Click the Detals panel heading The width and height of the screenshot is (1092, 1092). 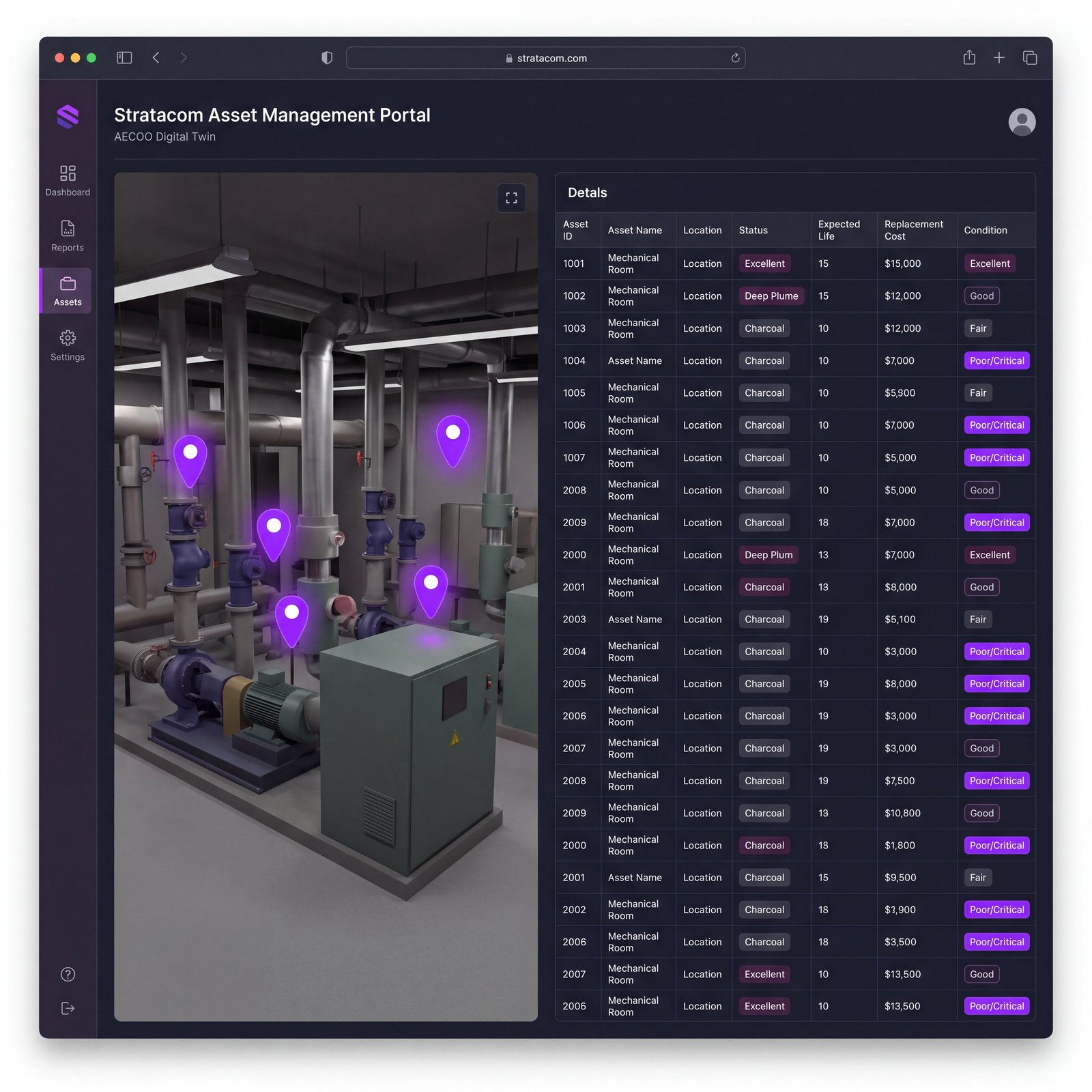pos(587,192)
